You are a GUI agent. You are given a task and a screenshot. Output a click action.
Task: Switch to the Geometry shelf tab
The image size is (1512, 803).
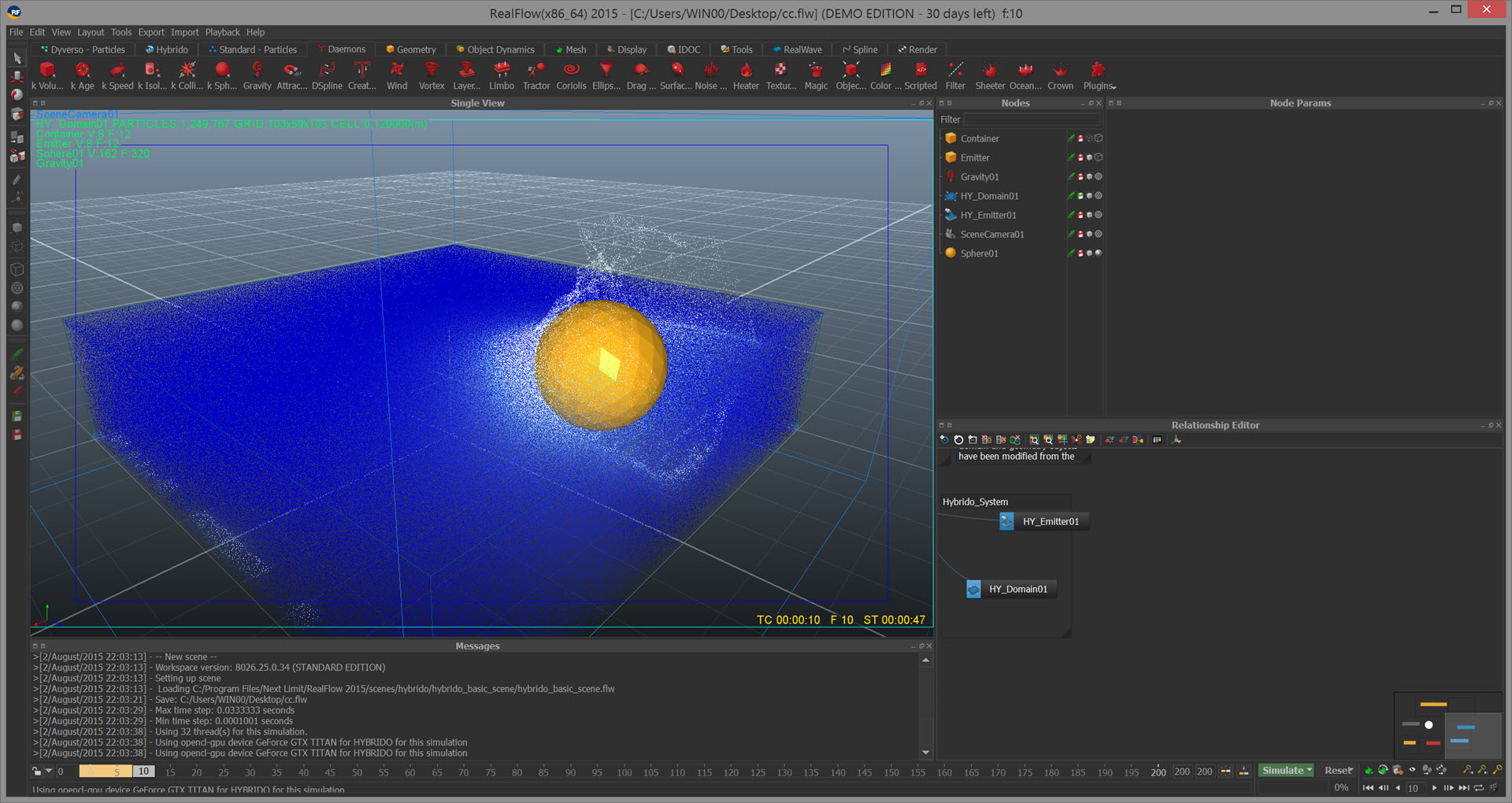point(410,50)
